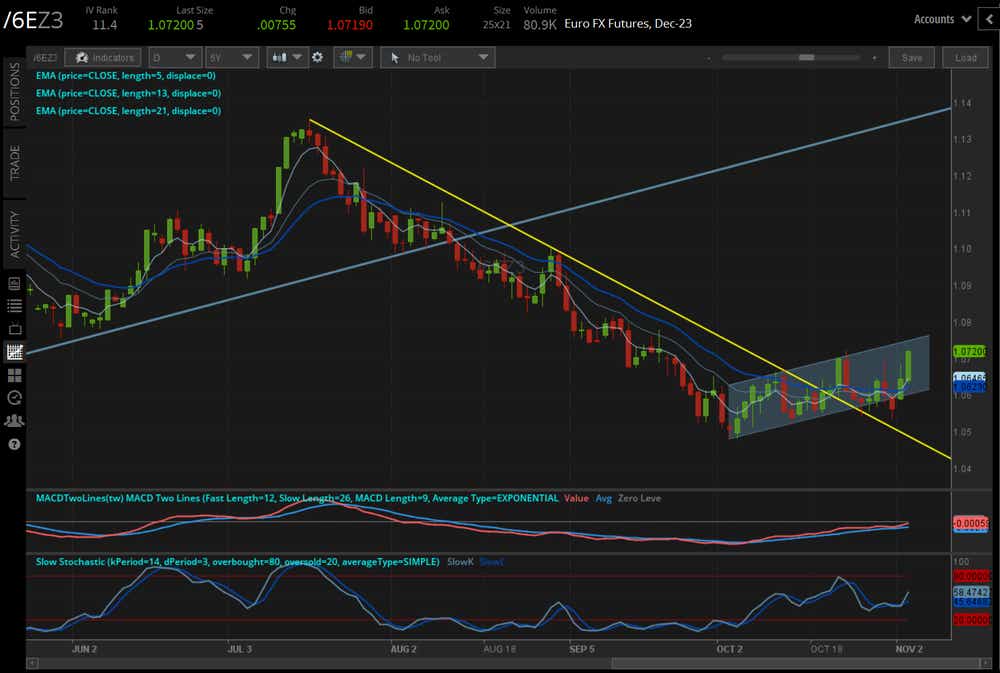
Task: Open the watchlist list icon in sidebar
Action: [14, 306]
